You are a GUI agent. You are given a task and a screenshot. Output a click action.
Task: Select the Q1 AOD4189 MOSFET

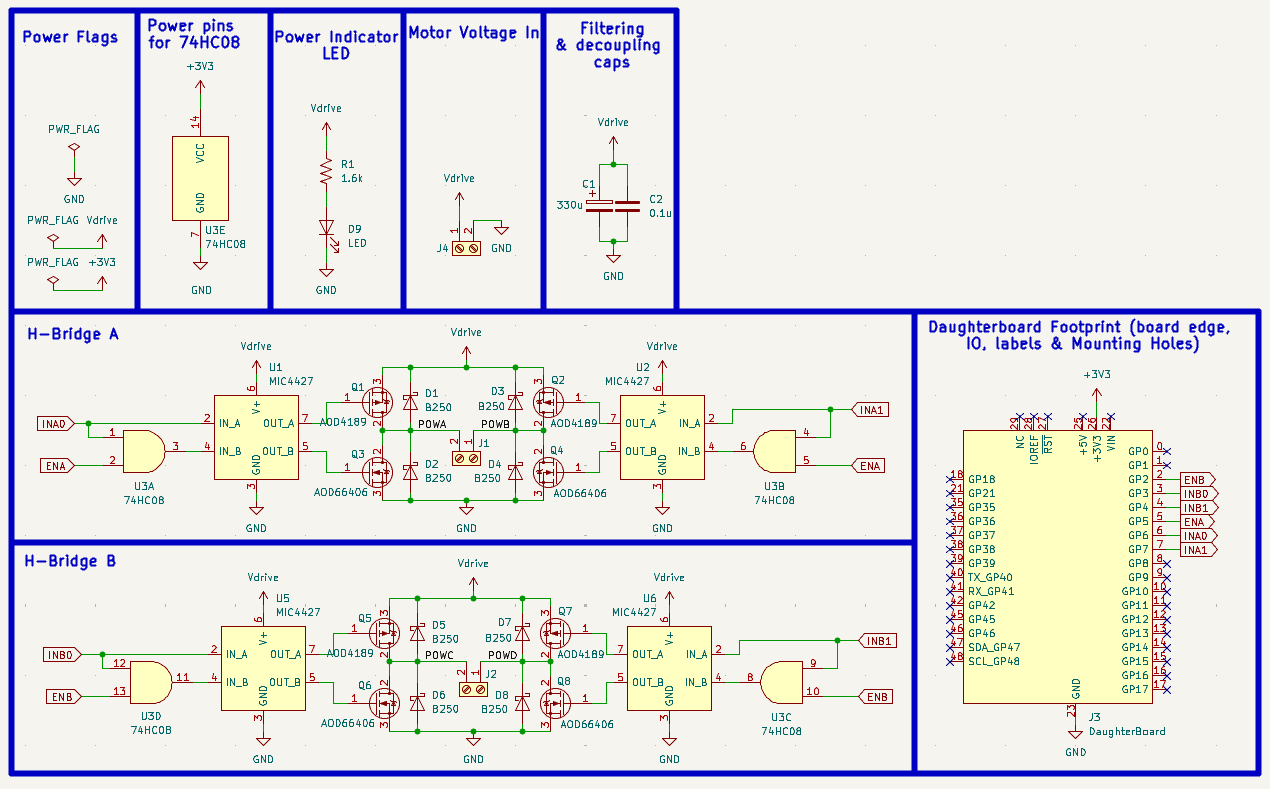(376, 403)
